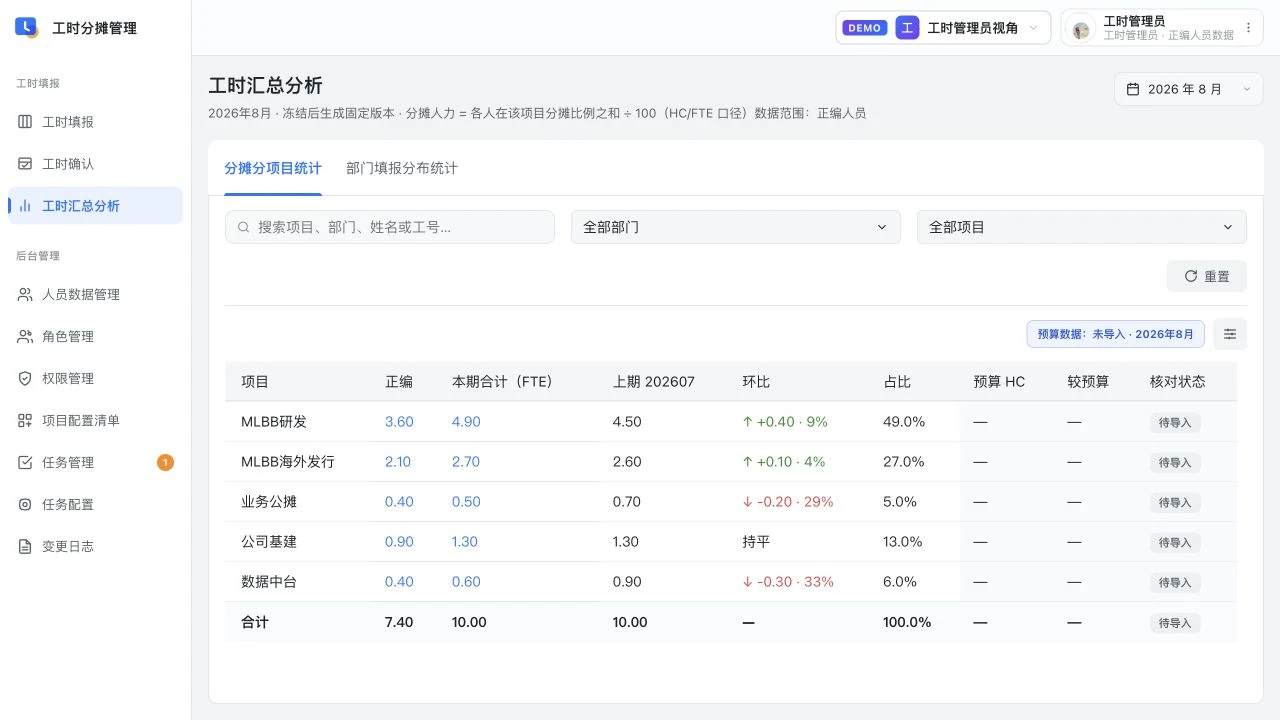Click the -0.20 · 29% change in 业务公摊 row
This screenshot has width=1280, height=720.
pyautogui.click(x=788, y=502)
